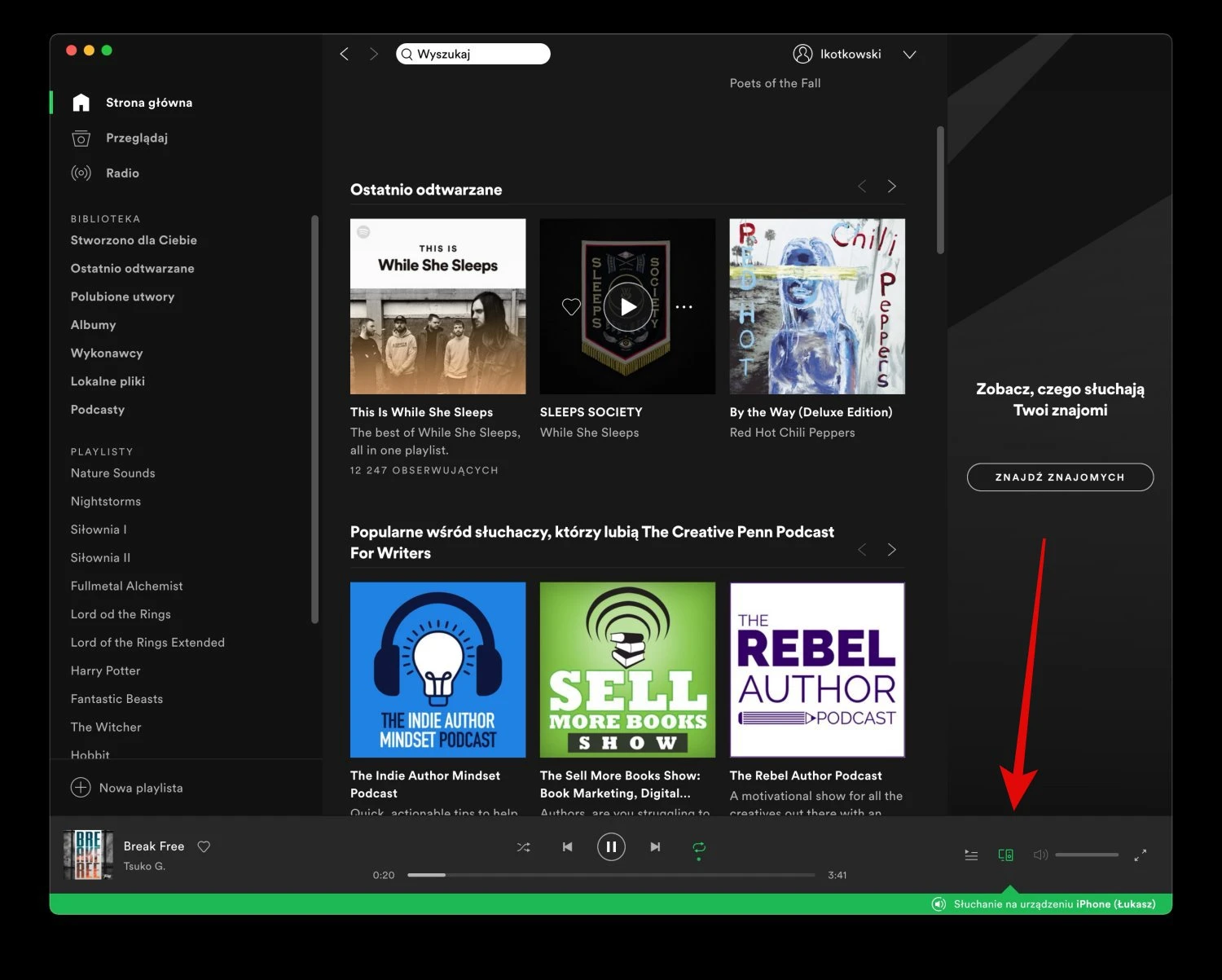
Task: Open Harry Potter playlist
Action: click(105, 671)
